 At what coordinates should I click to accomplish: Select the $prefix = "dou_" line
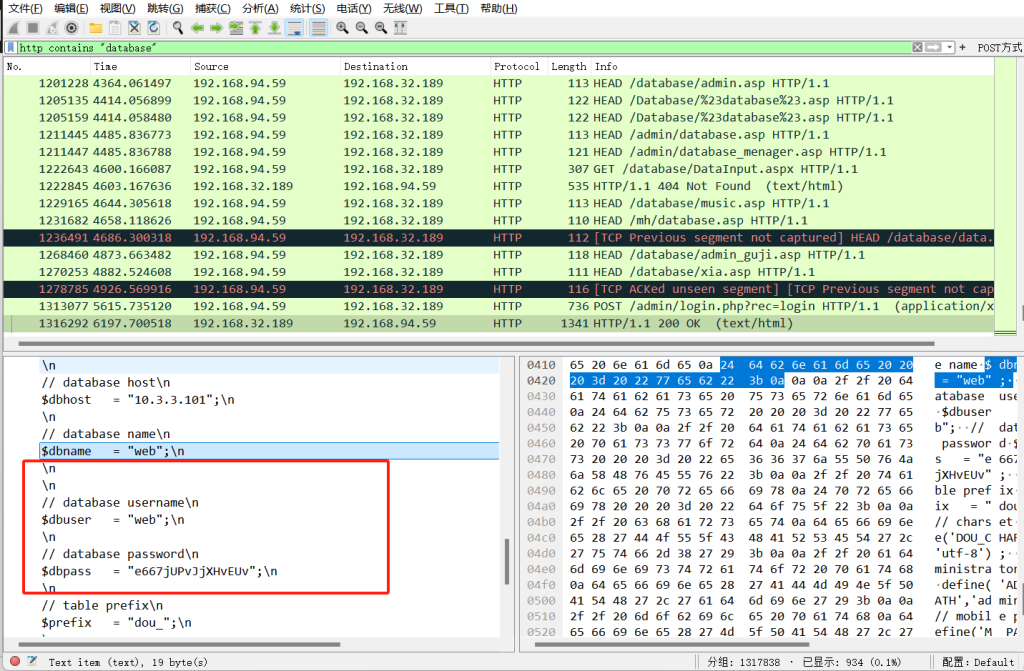pyautogui.click(x=269, y=622)
